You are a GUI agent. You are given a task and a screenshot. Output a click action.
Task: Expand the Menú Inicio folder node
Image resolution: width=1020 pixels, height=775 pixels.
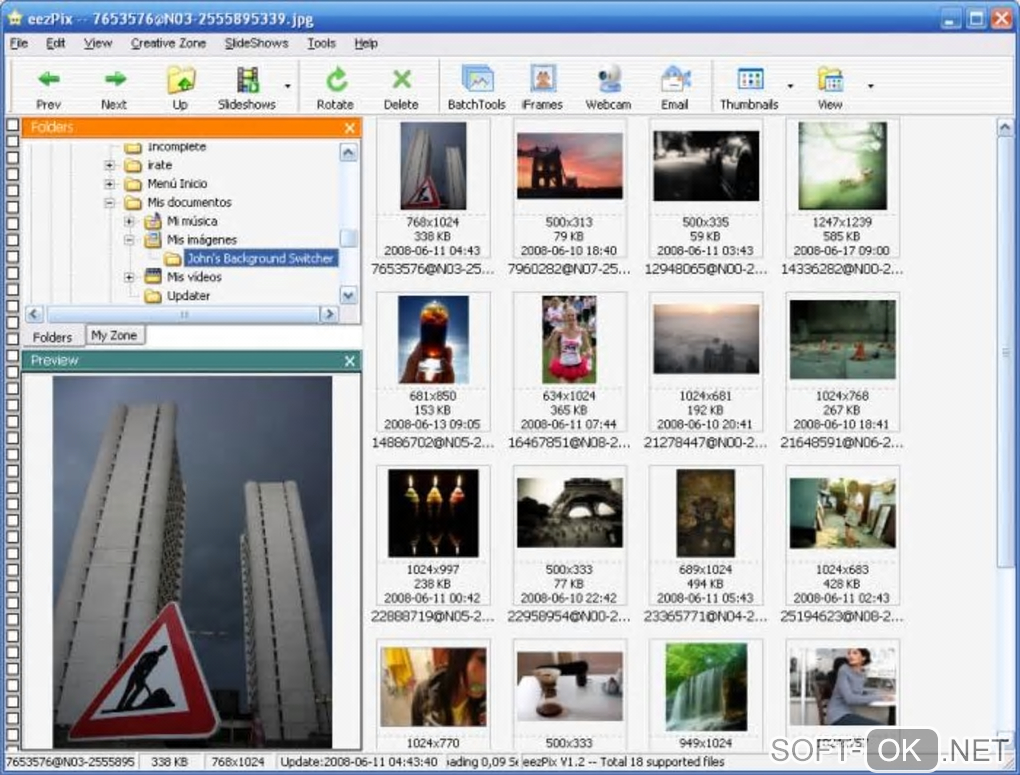click(109, 184)
